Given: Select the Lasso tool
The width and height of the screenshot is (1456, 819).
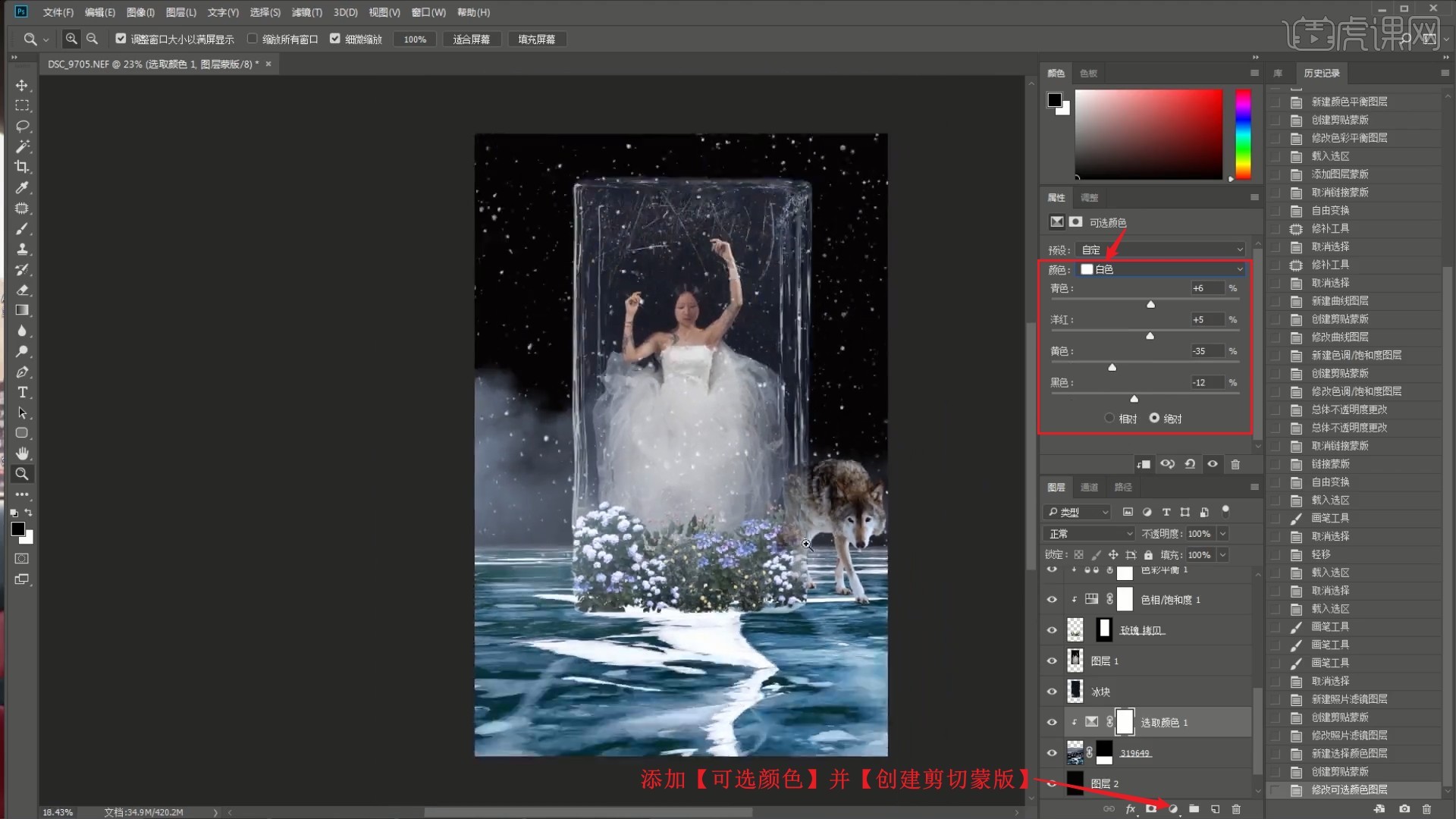Looking at the screenshot, I should tap(22, 126).
